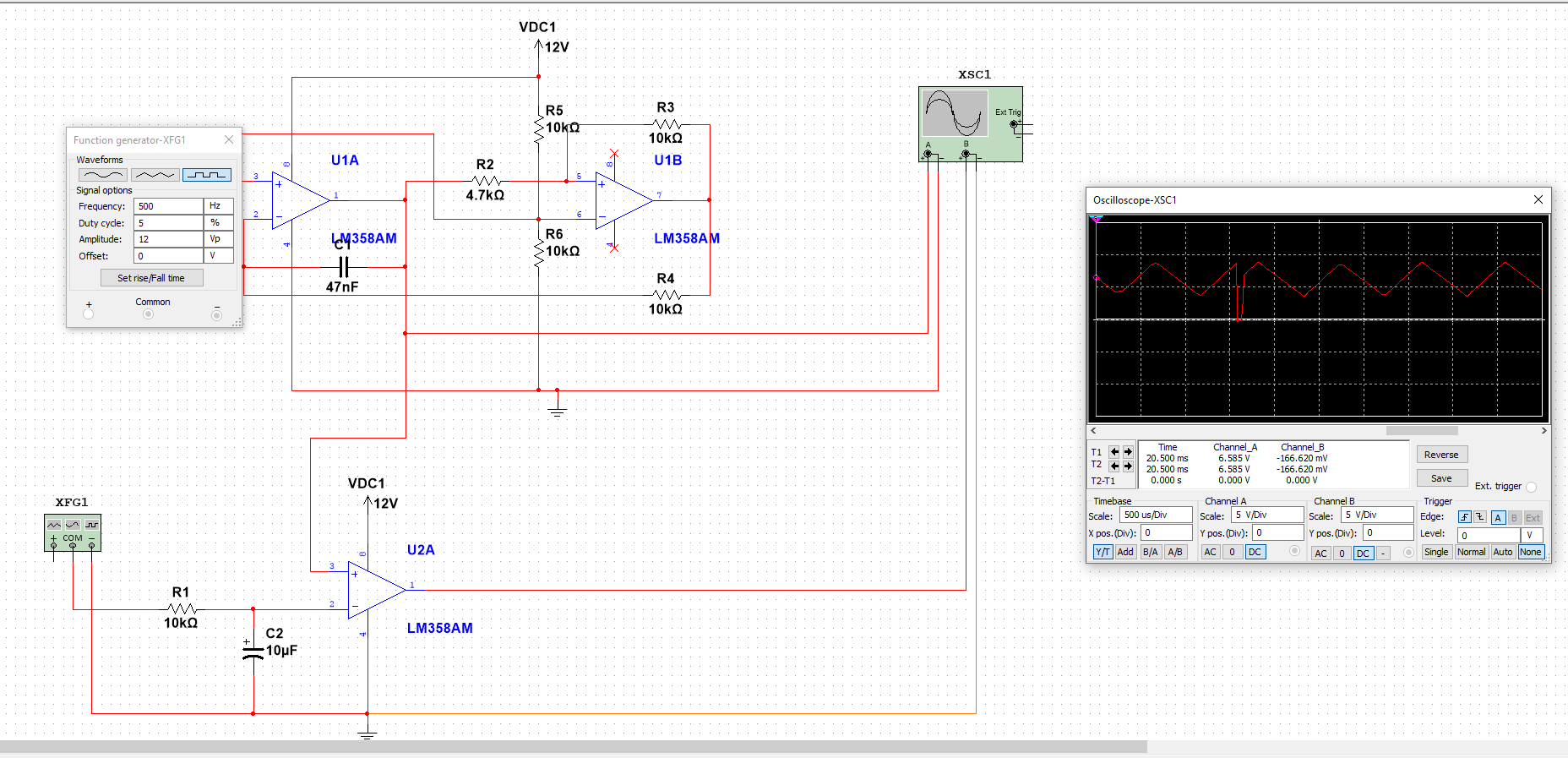Viewport: 1568px width, 758px height.
Task: Set Channel A coupling to AC
Action: [x=1210, y=552]
